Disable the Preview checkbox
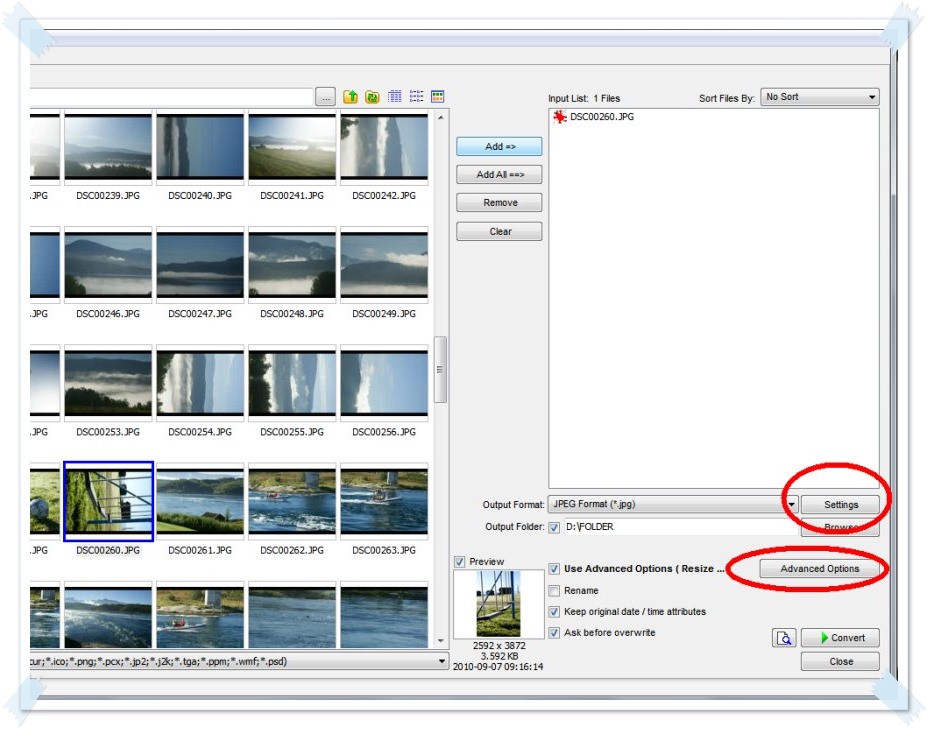 (460, 562)
